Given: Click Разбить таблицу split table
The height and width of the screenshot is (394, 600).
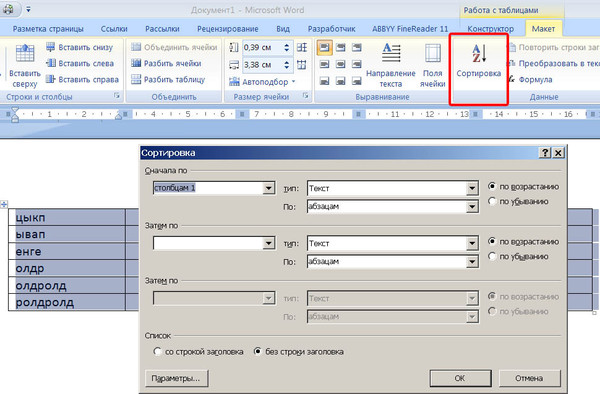Looking at the screenshot, I should click(168, 80).
